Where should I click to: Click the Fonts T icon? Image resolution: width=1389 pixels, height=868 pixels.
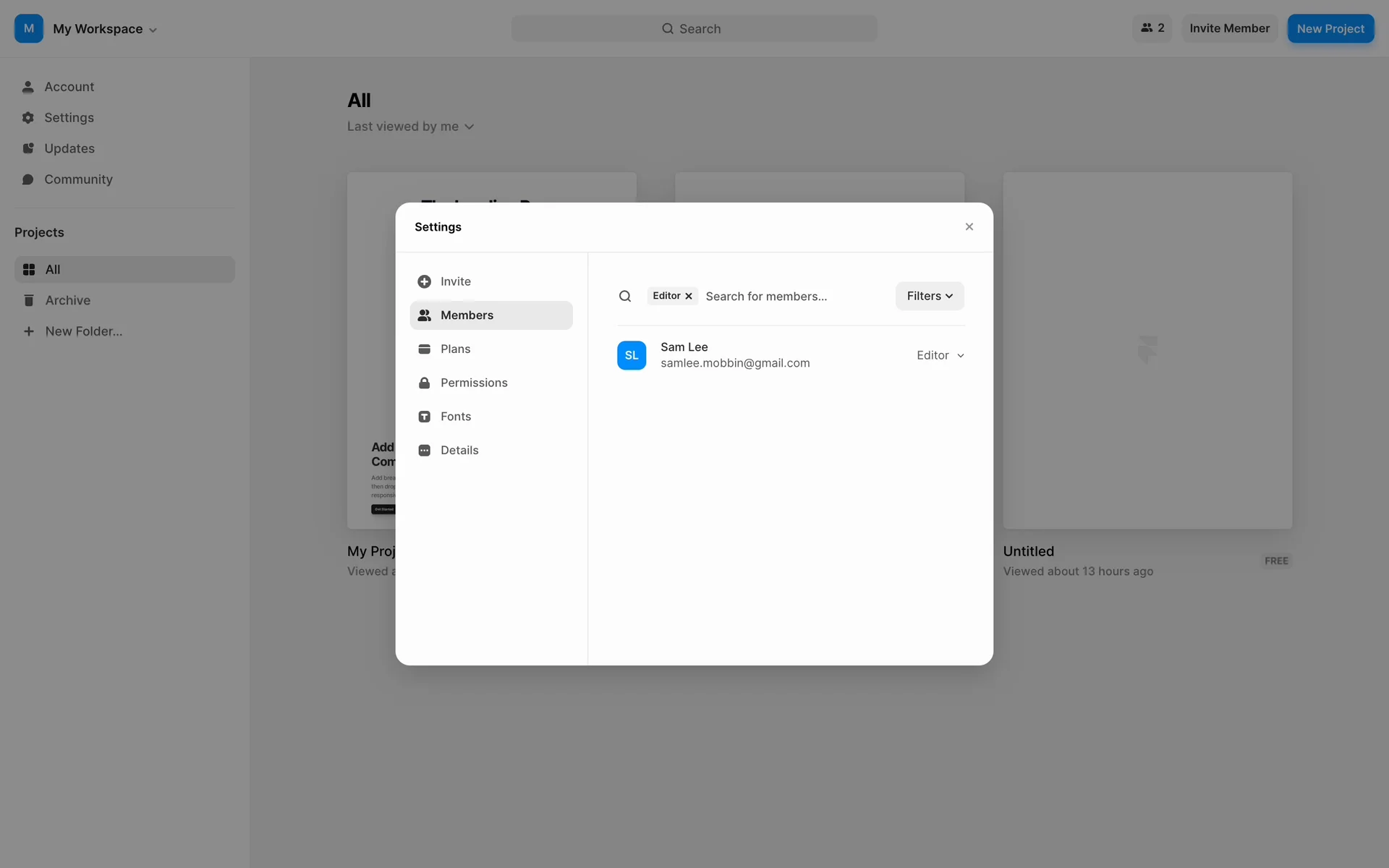tap(425, 417)
